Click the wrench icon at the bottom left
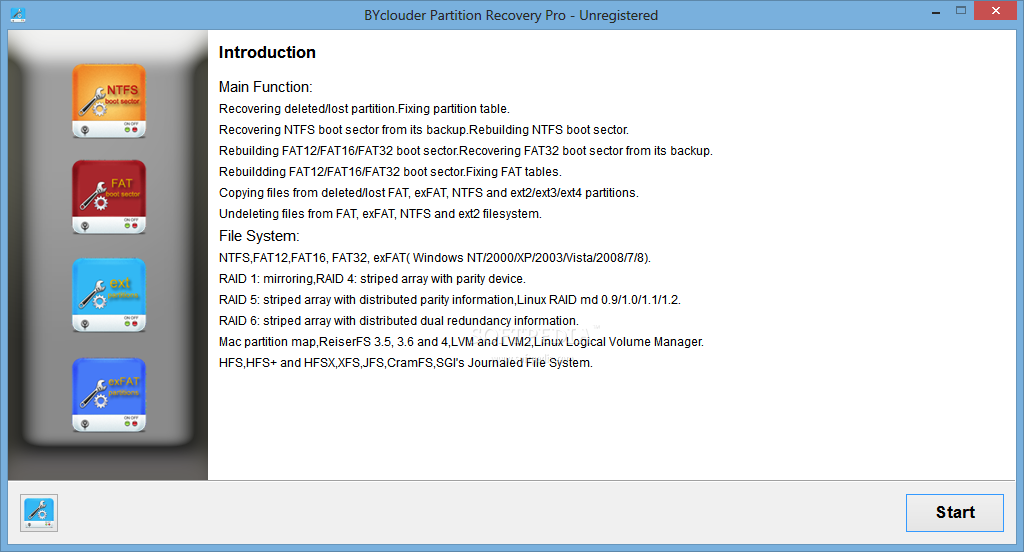The image size is (1024, 552). tap(39, 513)
